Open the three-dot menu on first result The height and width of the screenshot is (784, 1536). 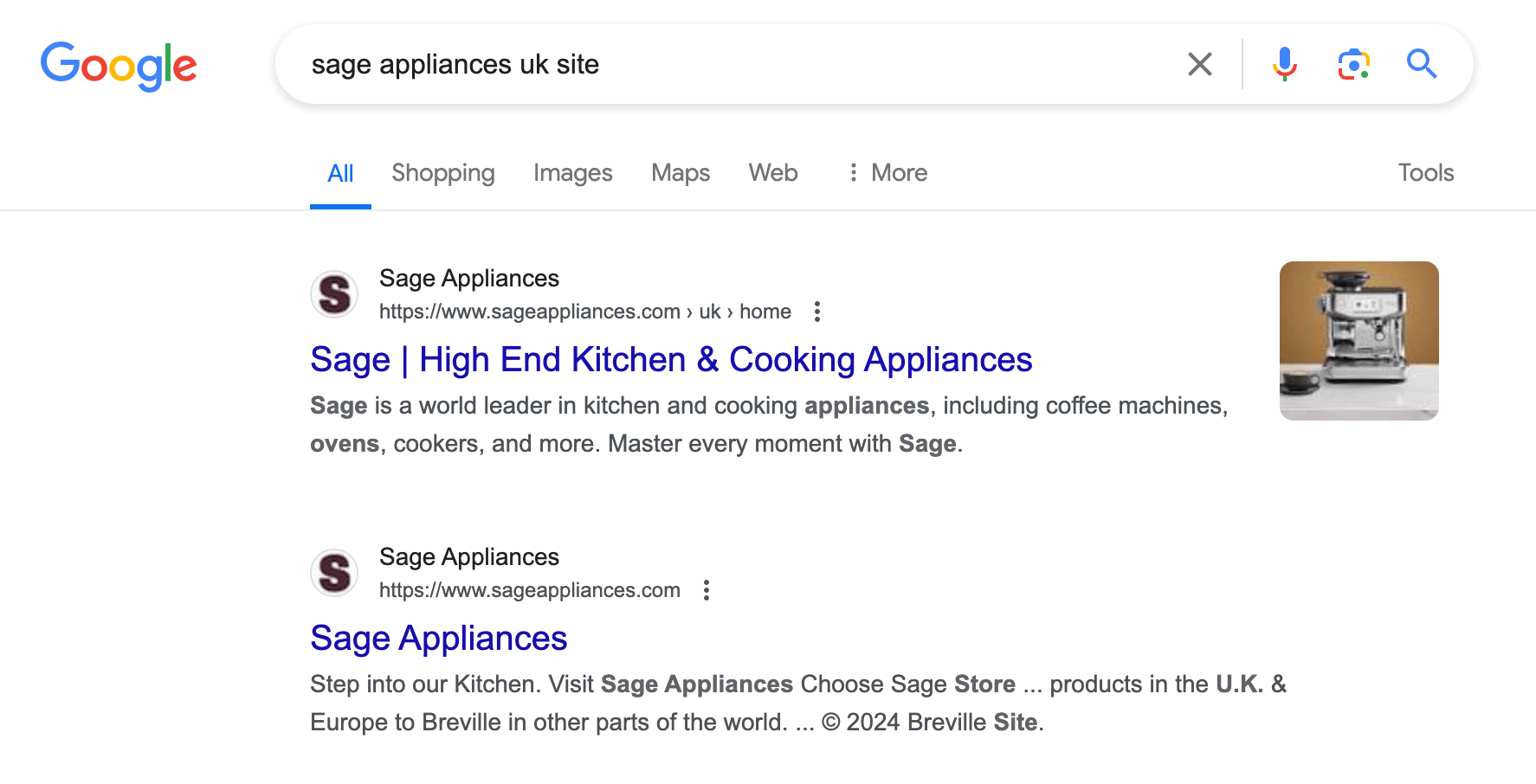pos(816,311)
